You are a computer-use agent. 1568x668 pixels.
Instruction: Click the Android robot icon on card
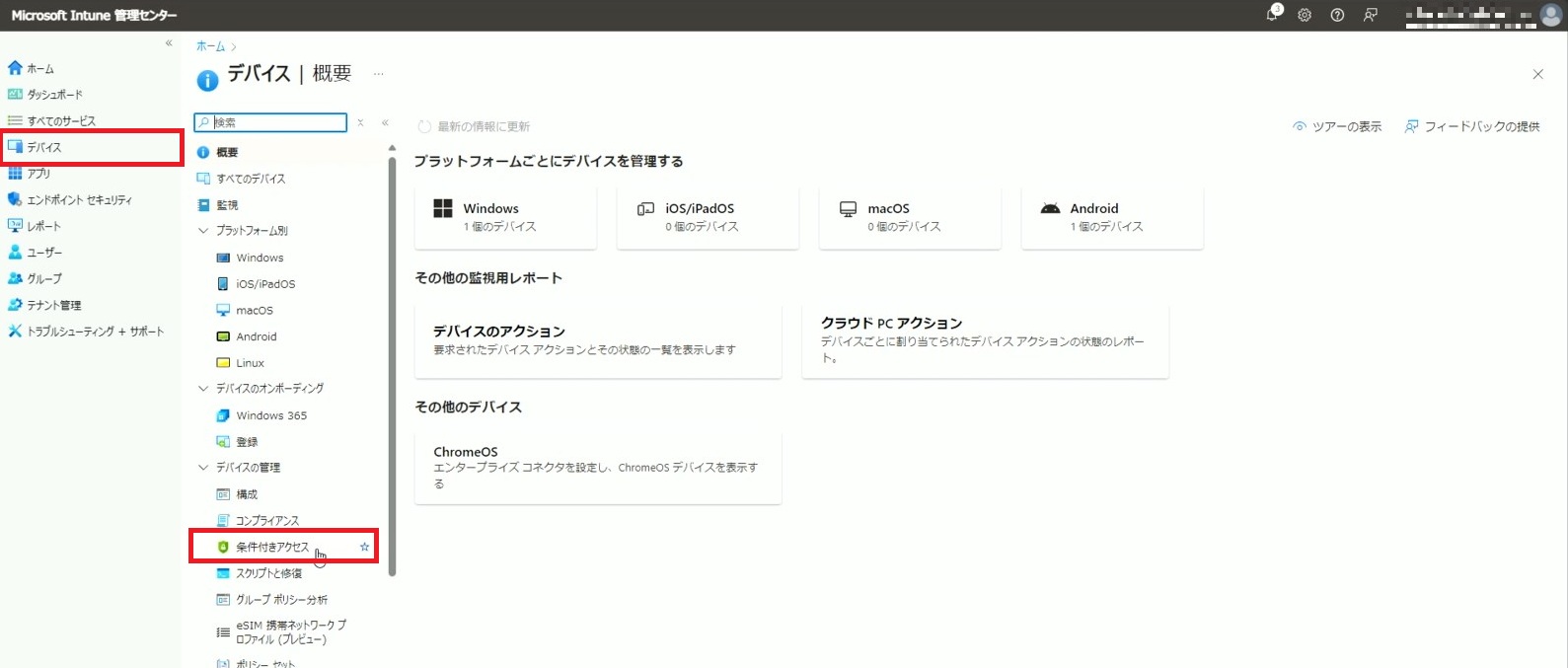click(1050, 208)
